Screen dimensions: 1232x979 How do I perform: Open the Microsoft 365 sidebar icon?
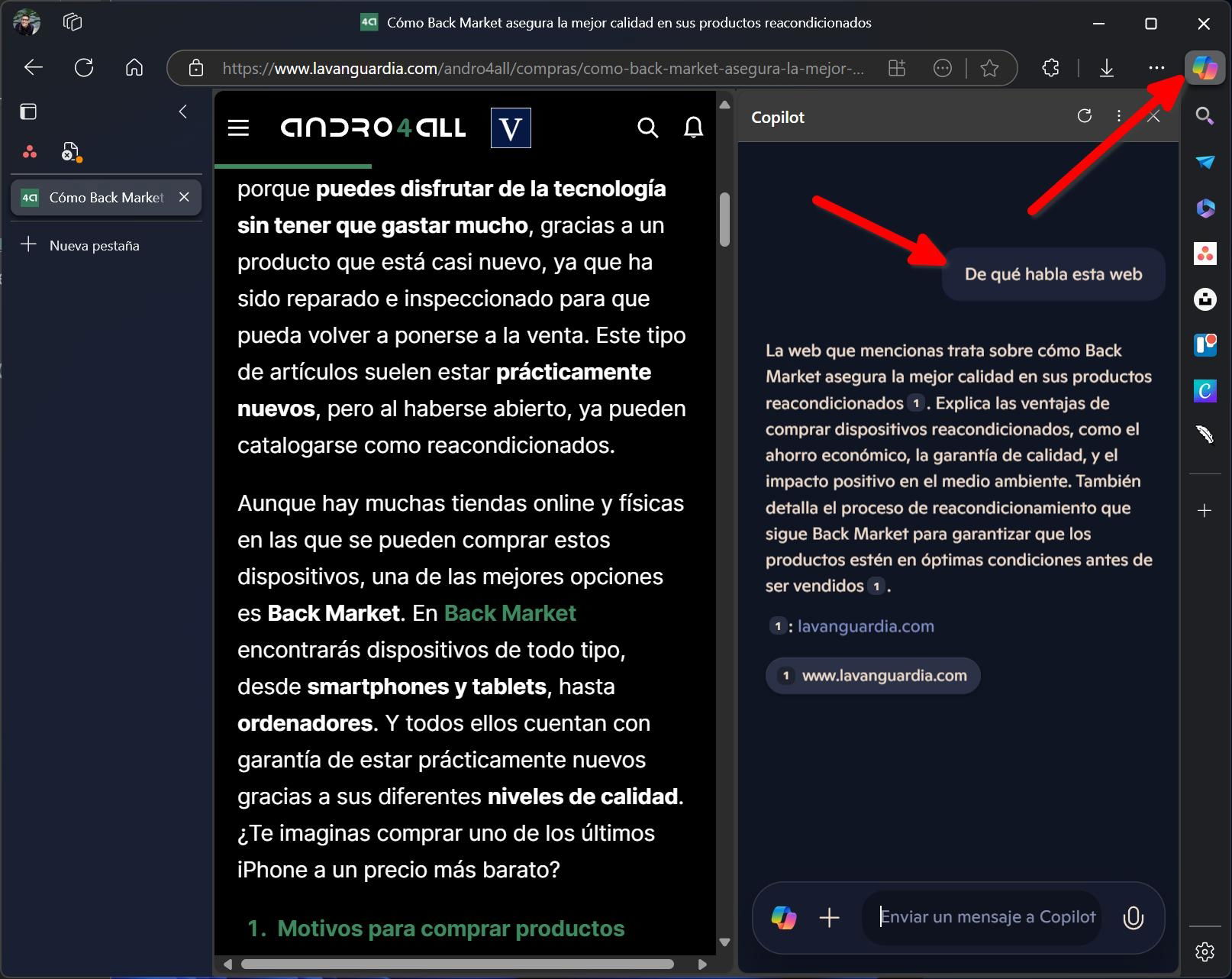pos(1205,208)
